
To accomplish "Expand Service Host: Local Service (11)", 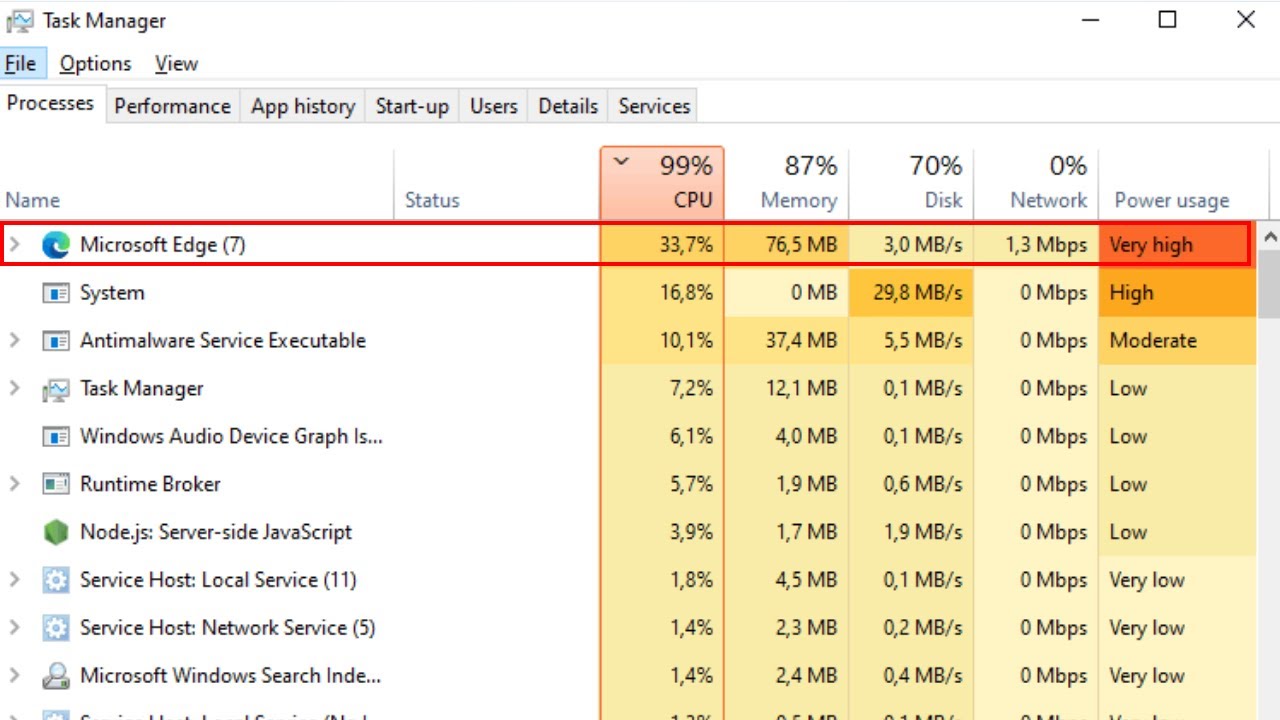I will (x=15, y=580).
